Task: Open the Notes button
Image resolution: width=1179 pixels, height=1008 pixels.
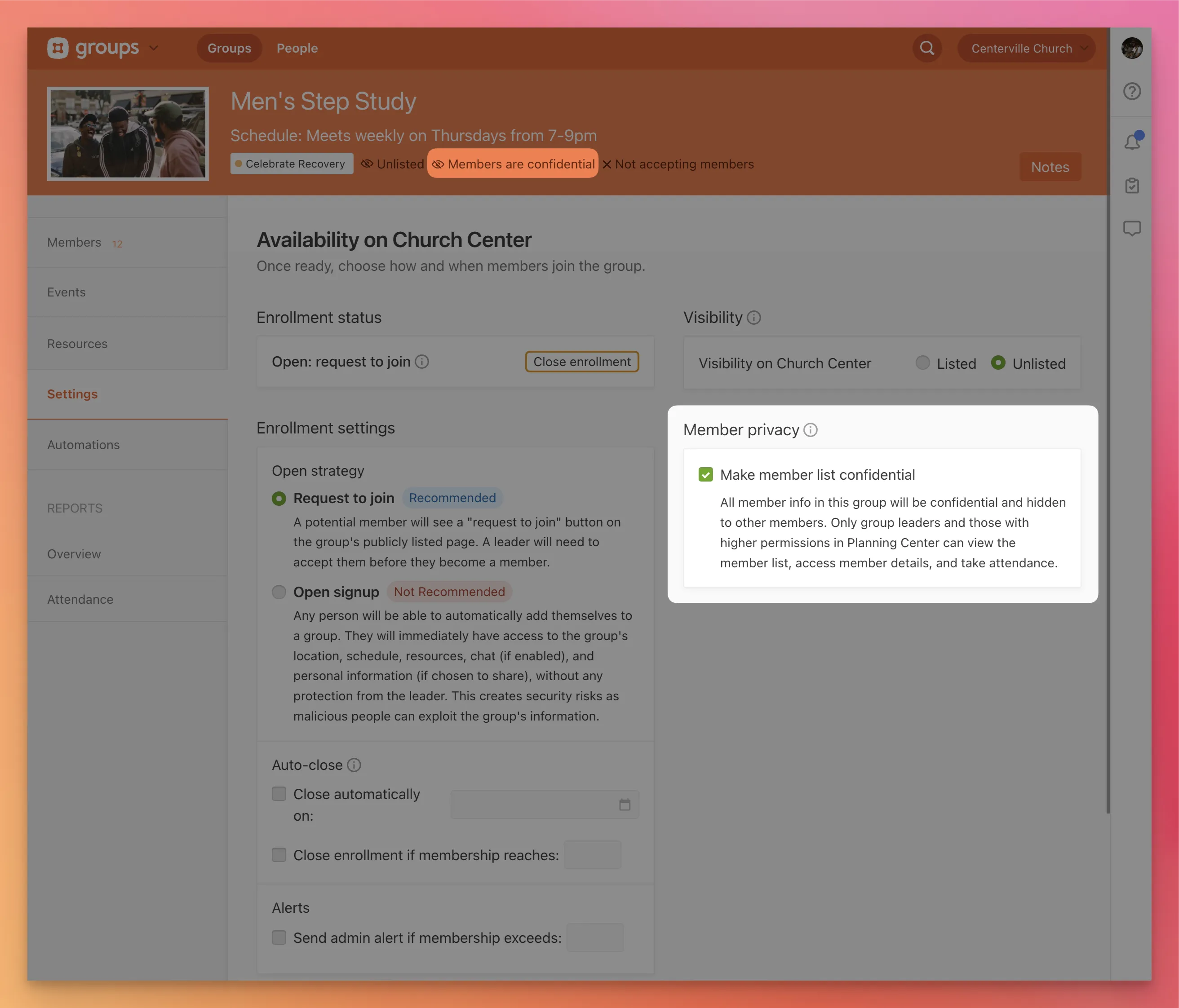Action: (1050, 167)
